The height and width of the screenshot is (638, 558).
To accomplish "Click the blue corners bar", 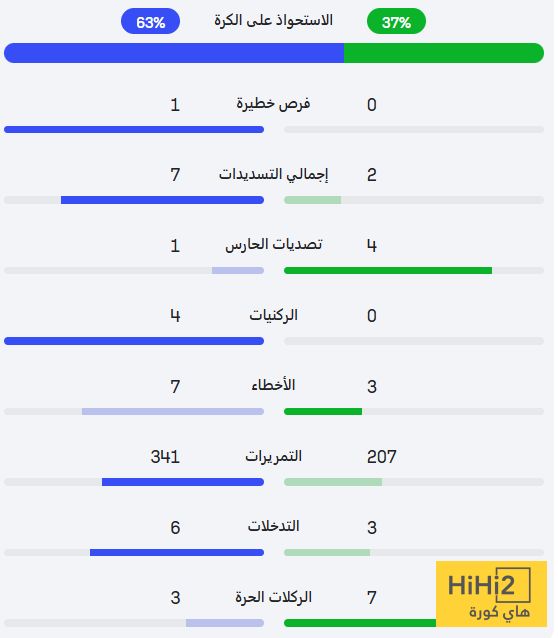I will click(135, 343).
